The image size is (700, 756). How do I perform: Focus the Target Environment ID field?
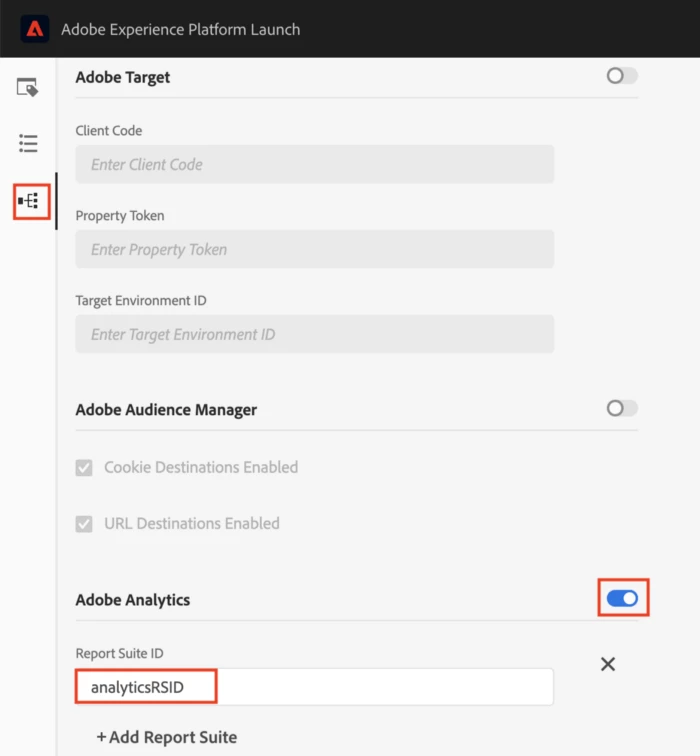coord(314,334)
